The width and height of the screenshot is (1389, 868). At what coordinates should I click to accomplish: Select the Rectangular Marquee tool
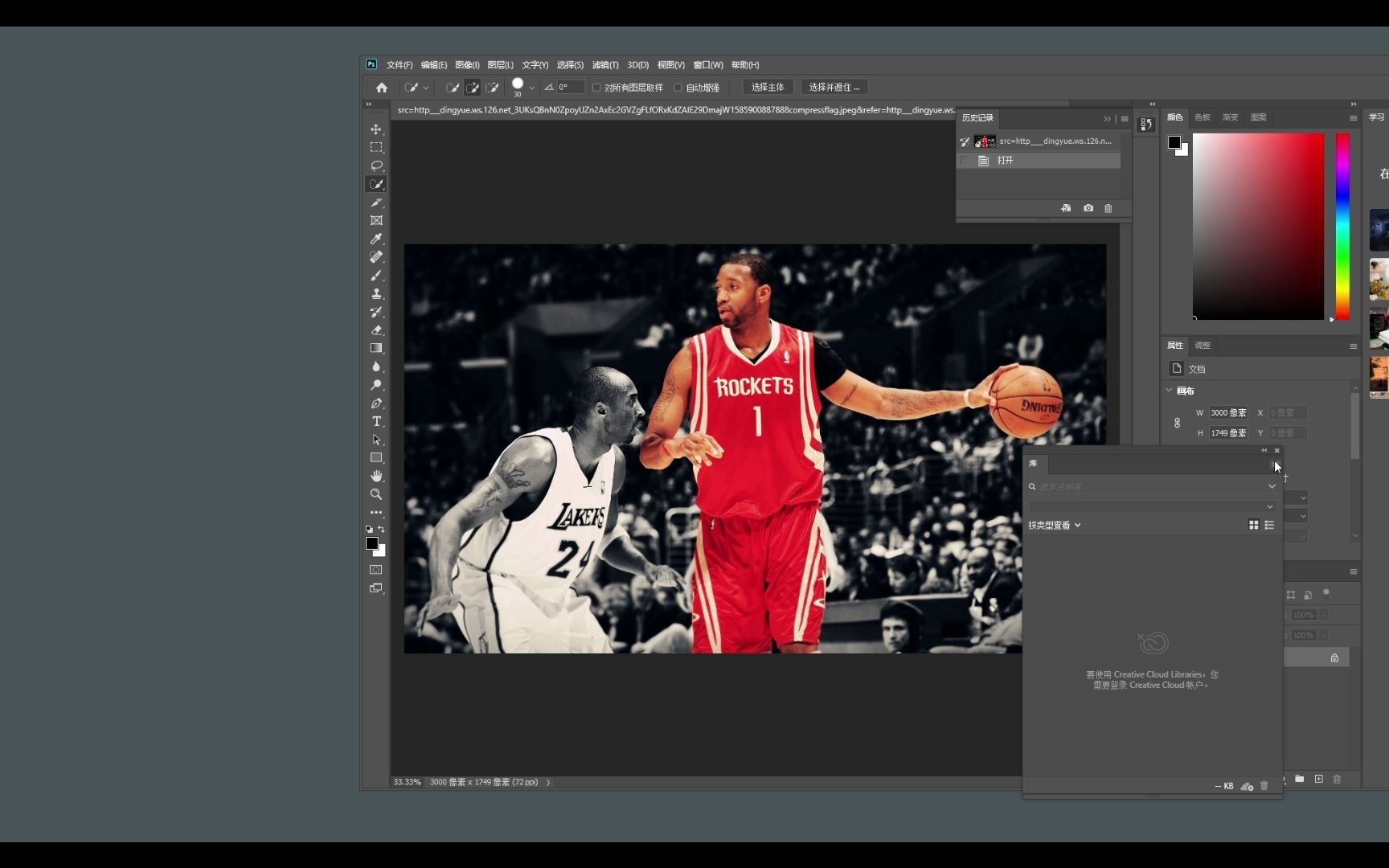[376, 148]
